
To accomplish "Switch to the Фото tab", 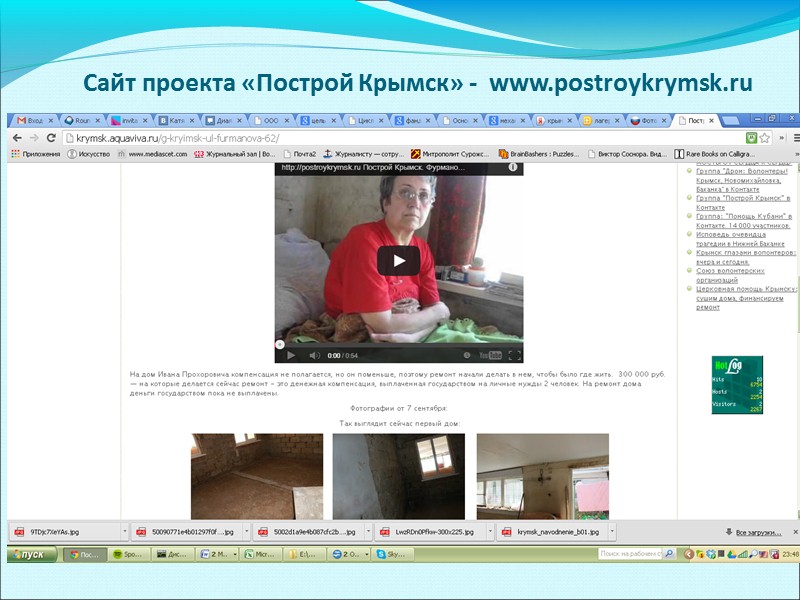I will tap(648, 120).
